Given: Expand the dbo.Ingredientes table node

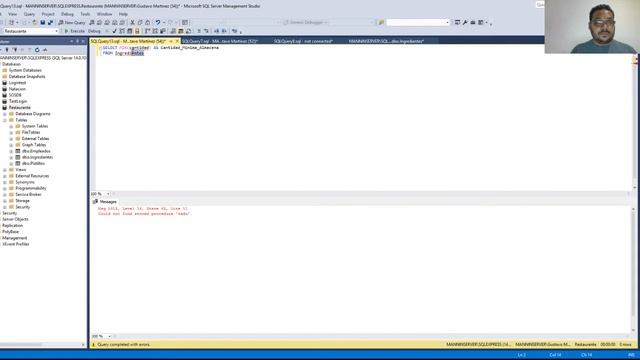Looking at the screenshot, I should tap(11, 158).
